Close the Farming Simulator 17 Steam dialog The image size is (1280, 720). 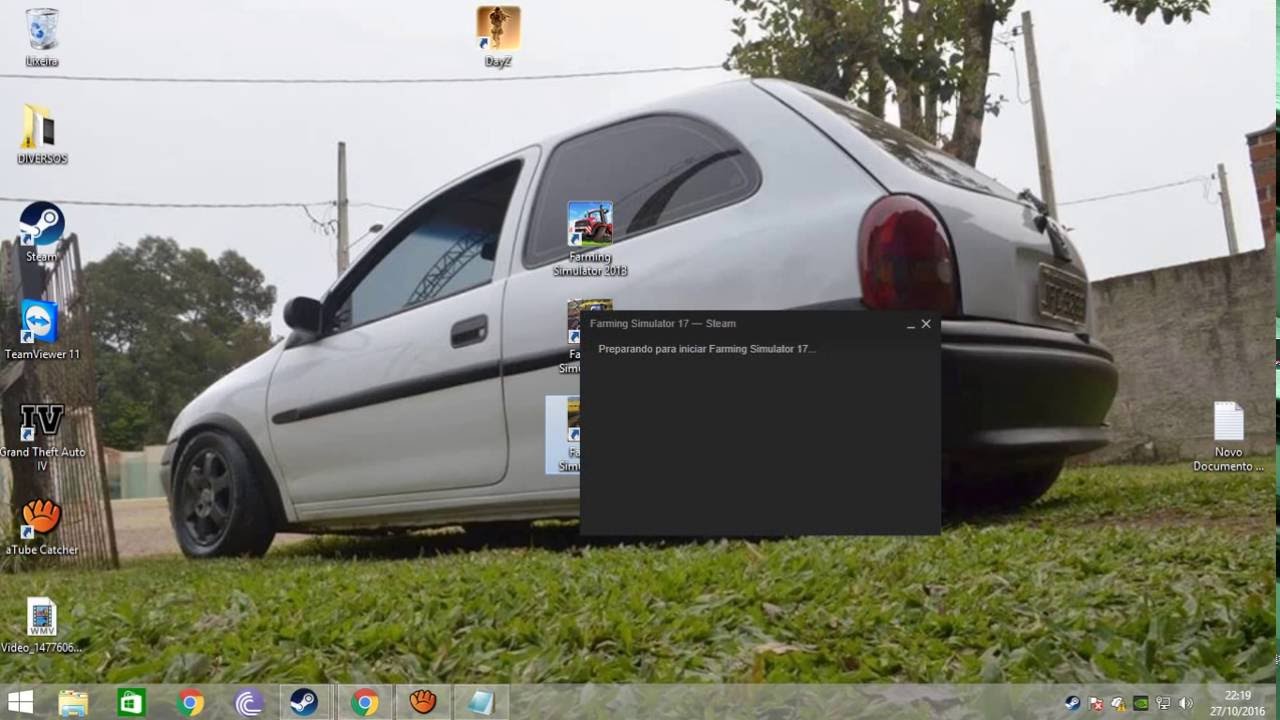point(926,324)
